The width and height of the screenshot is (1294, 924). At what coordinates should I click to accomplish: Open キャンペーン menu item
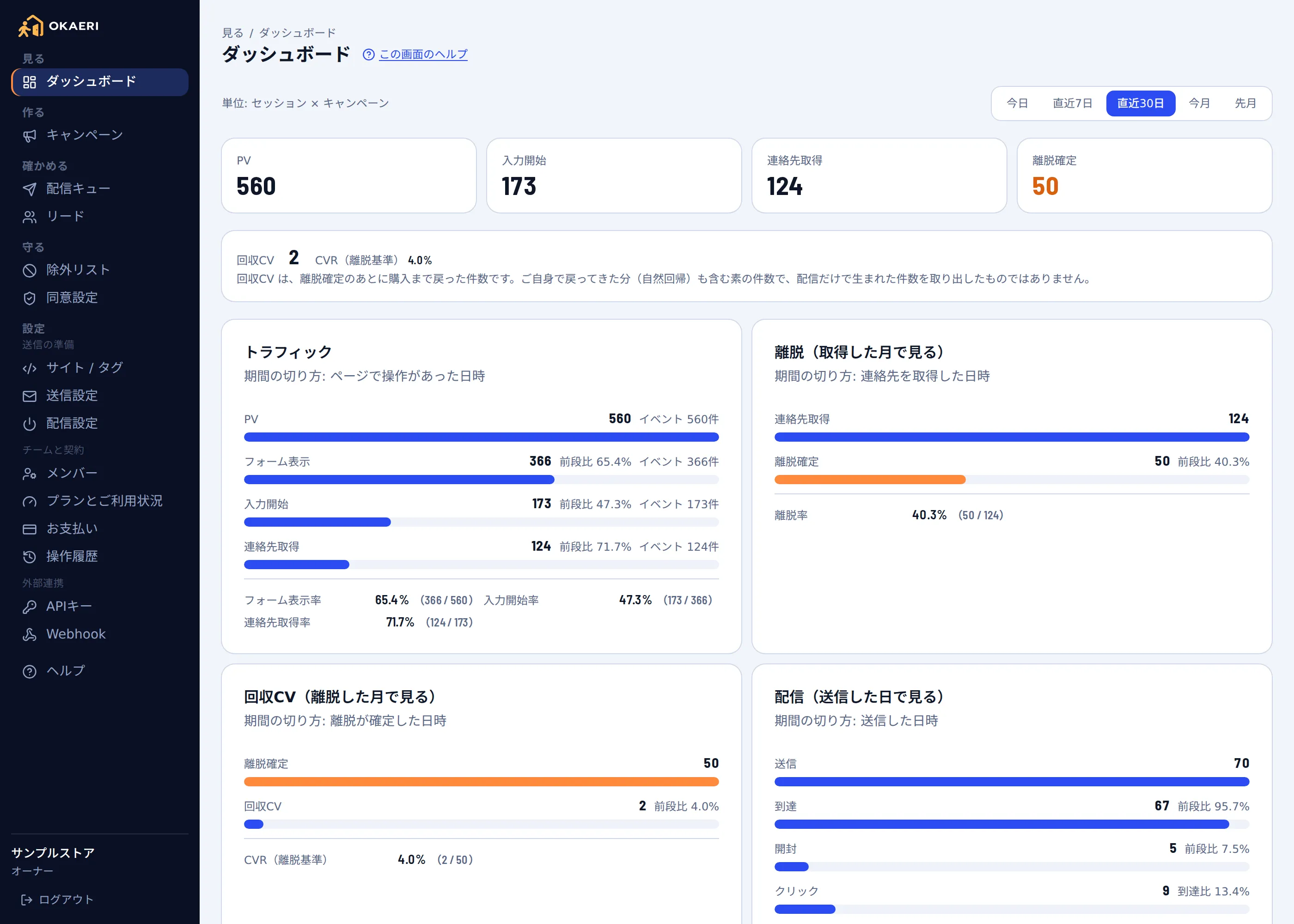[99, 135]
